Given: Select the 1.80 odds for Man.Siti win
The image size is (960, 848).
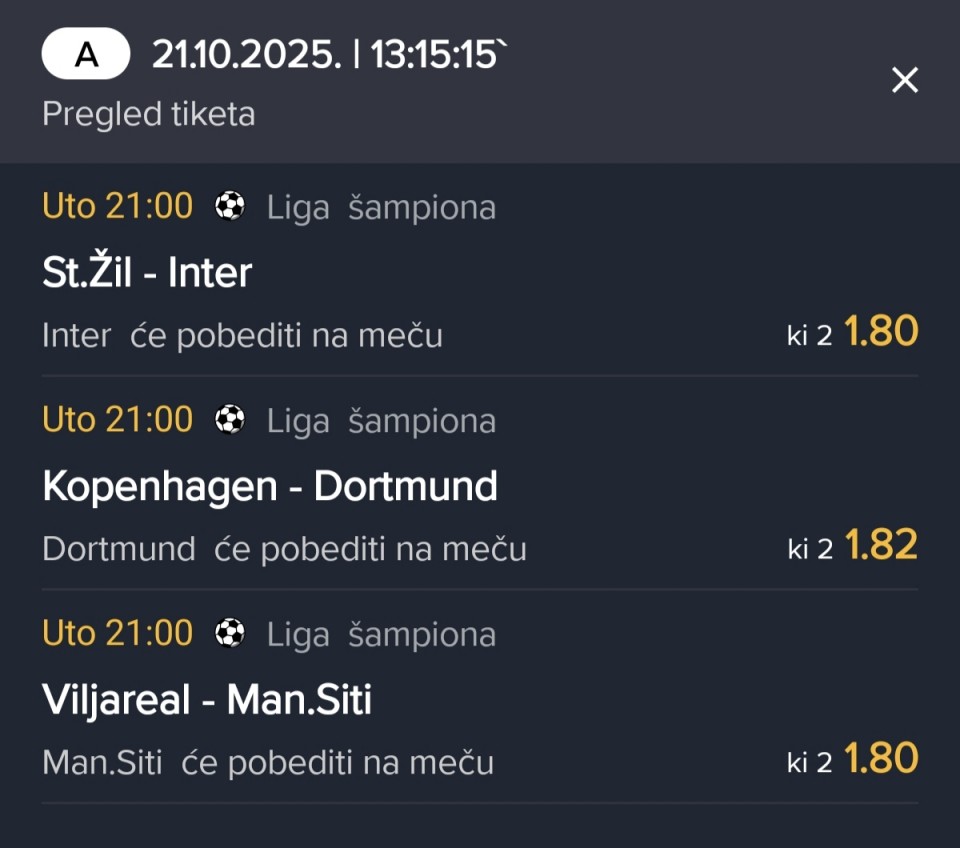Looking at the screenshot, I should click(881, 760).
